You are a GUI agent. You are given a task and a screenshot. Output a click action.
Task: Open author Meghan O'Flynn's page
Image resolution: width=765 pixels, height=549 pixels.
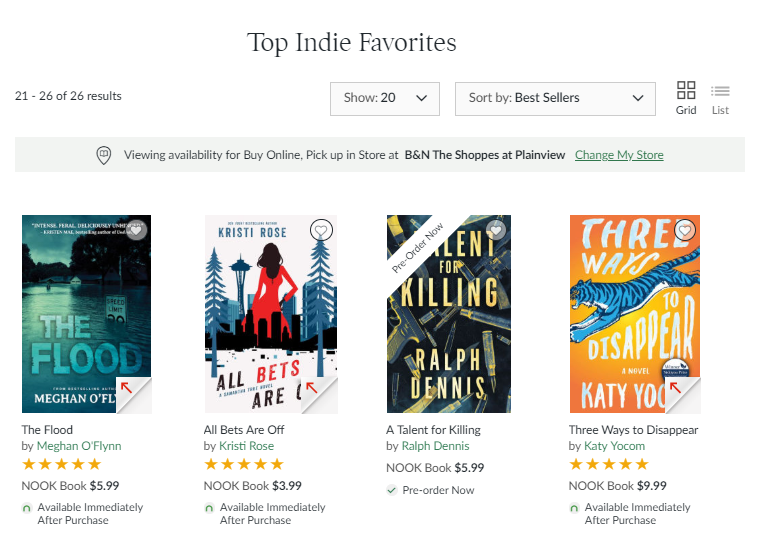tap(79, 446)
